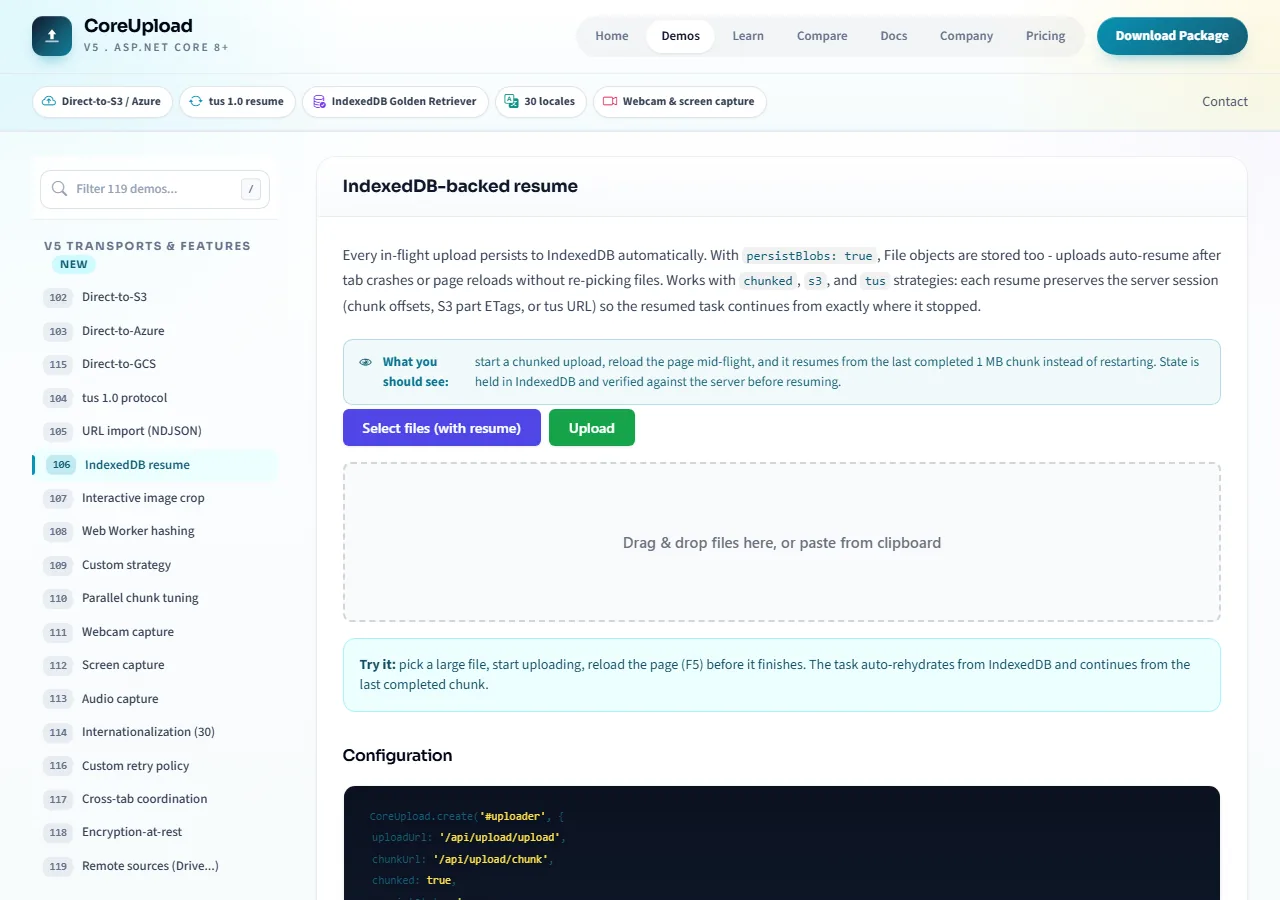Click the Download Package button
1280x900 pixels.
point(1172,36)
